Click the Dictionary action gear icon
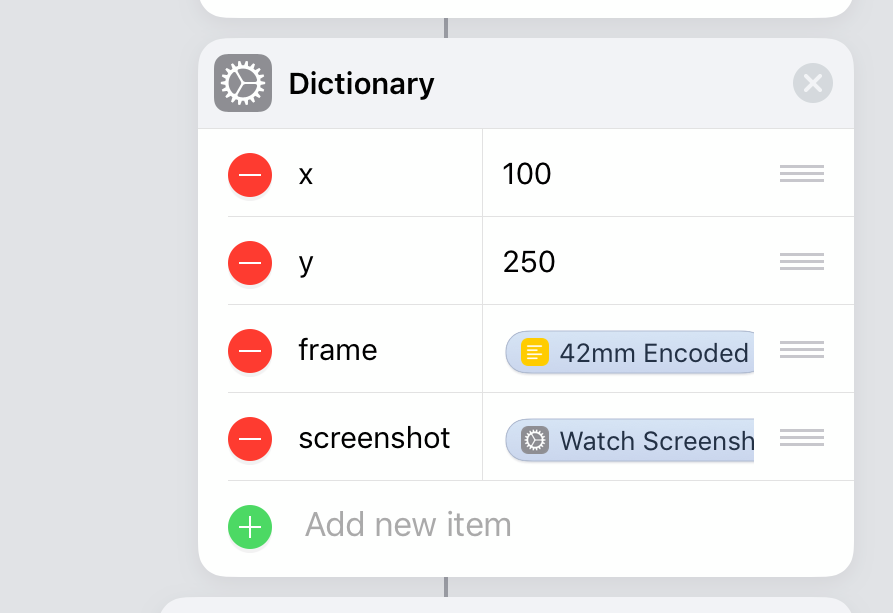The width and height of the screenshot is (893, 613). (243, 83)
